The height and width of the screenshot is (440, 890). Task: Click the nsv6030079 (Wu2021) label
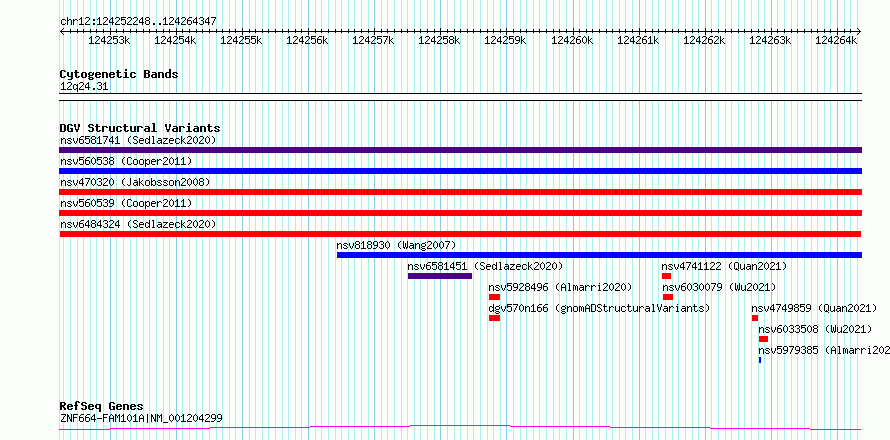(720, 287)
